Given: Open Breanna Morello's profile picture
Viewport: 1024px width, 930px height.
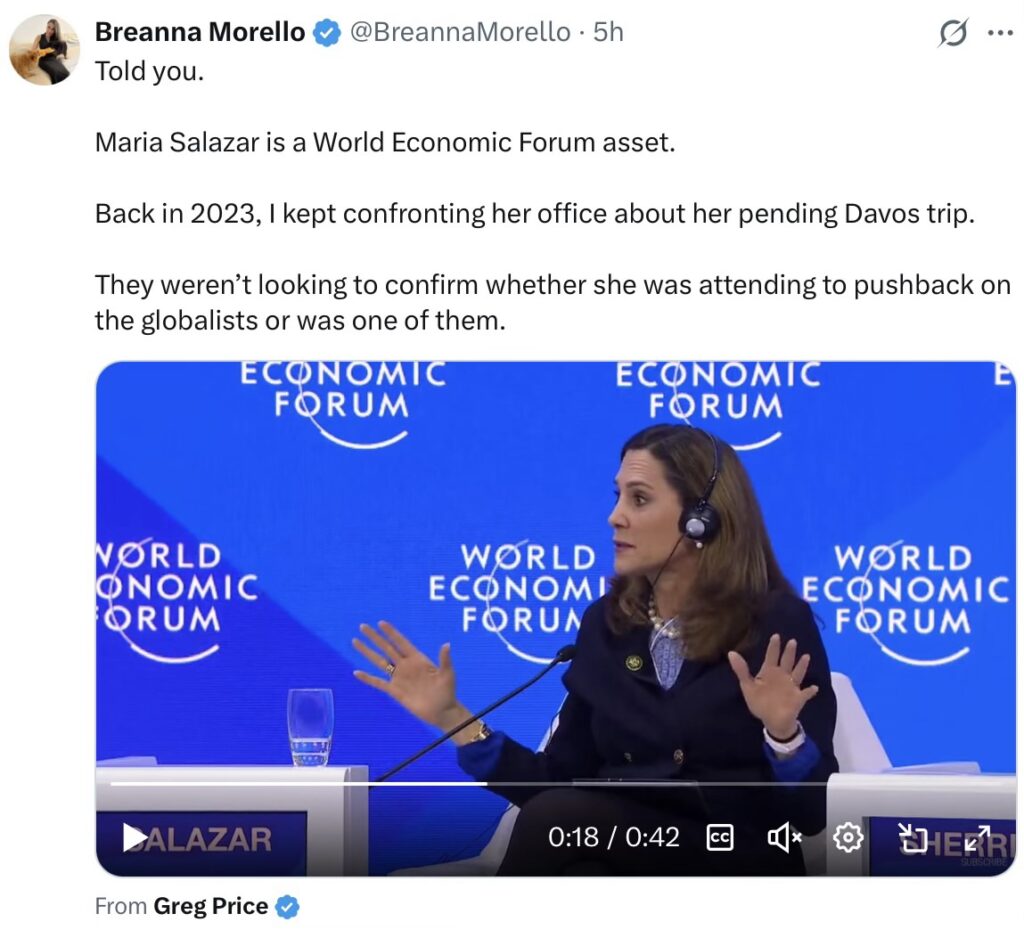Looking at the screenshot, I should (x=44, y=50).
